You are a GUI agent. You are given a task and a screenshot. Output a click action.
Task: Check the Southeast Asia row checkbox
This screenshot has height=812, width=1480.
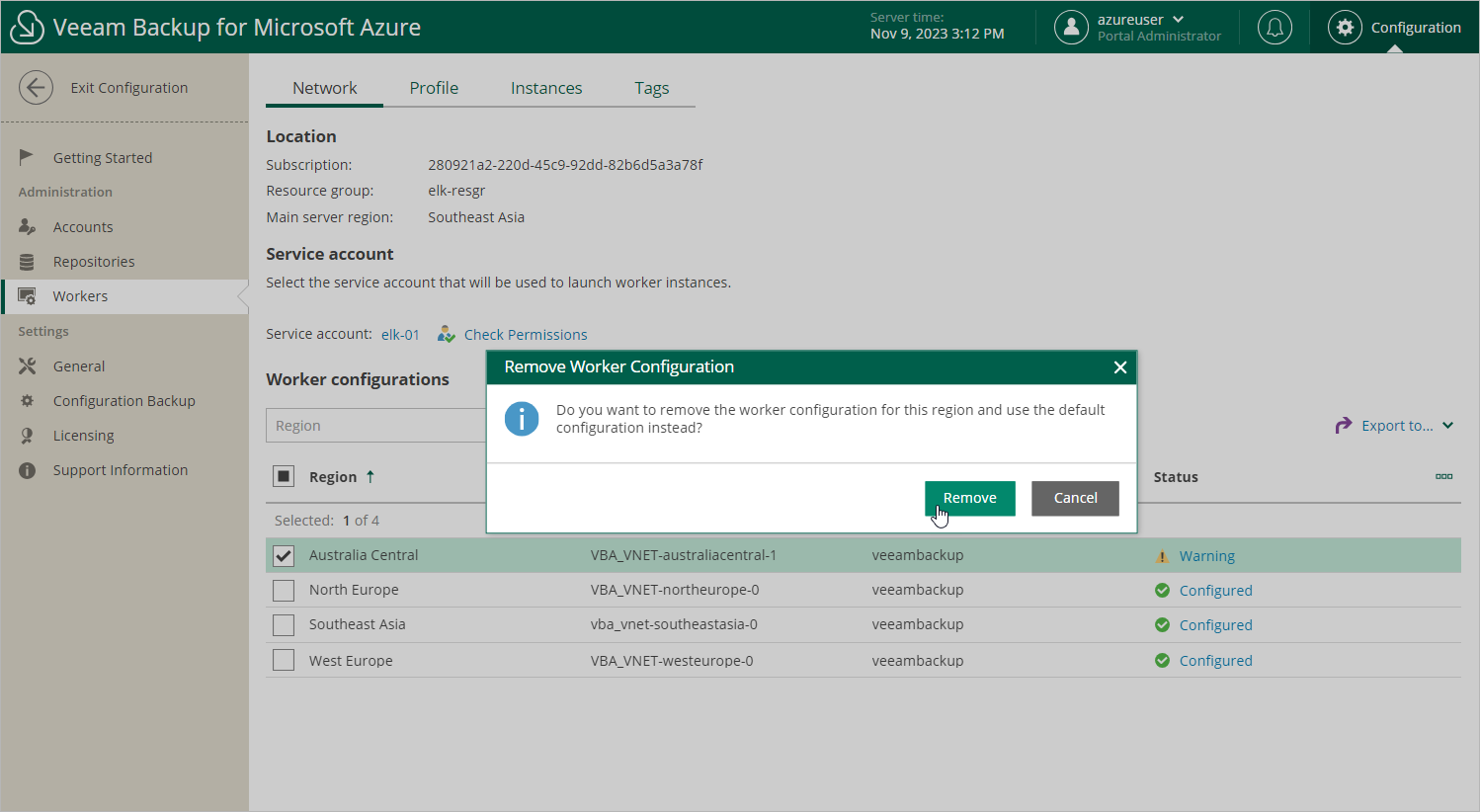coord(284,625)
